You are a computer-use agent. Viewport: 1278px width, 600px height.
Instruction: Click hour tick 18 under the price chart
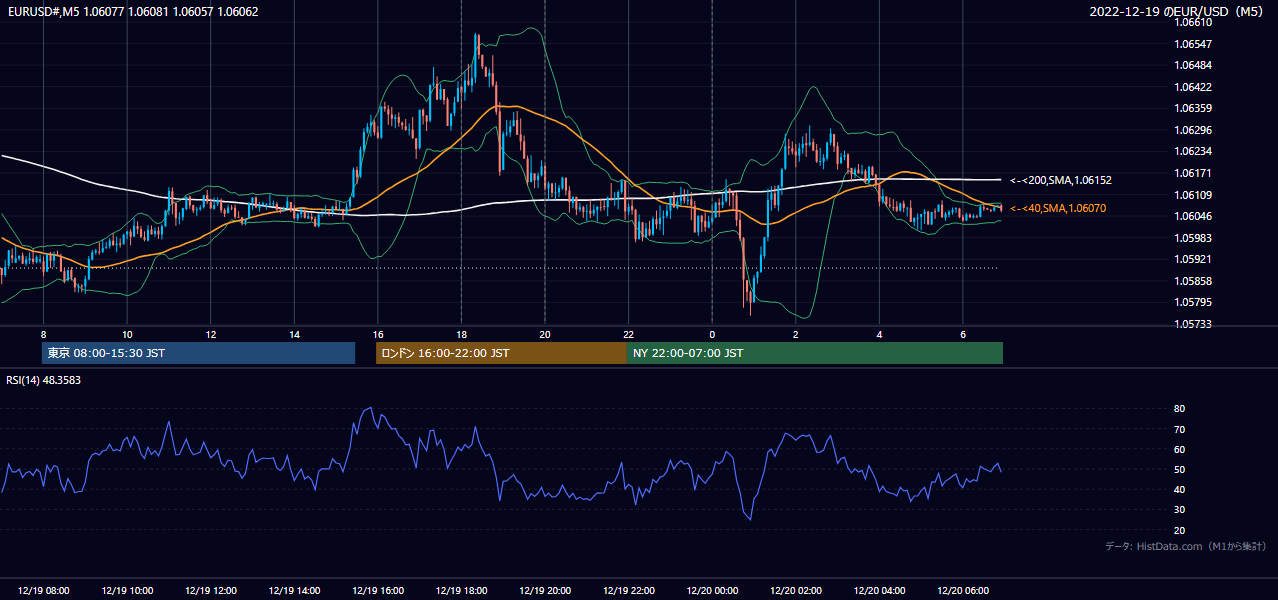tap(461, 334)
